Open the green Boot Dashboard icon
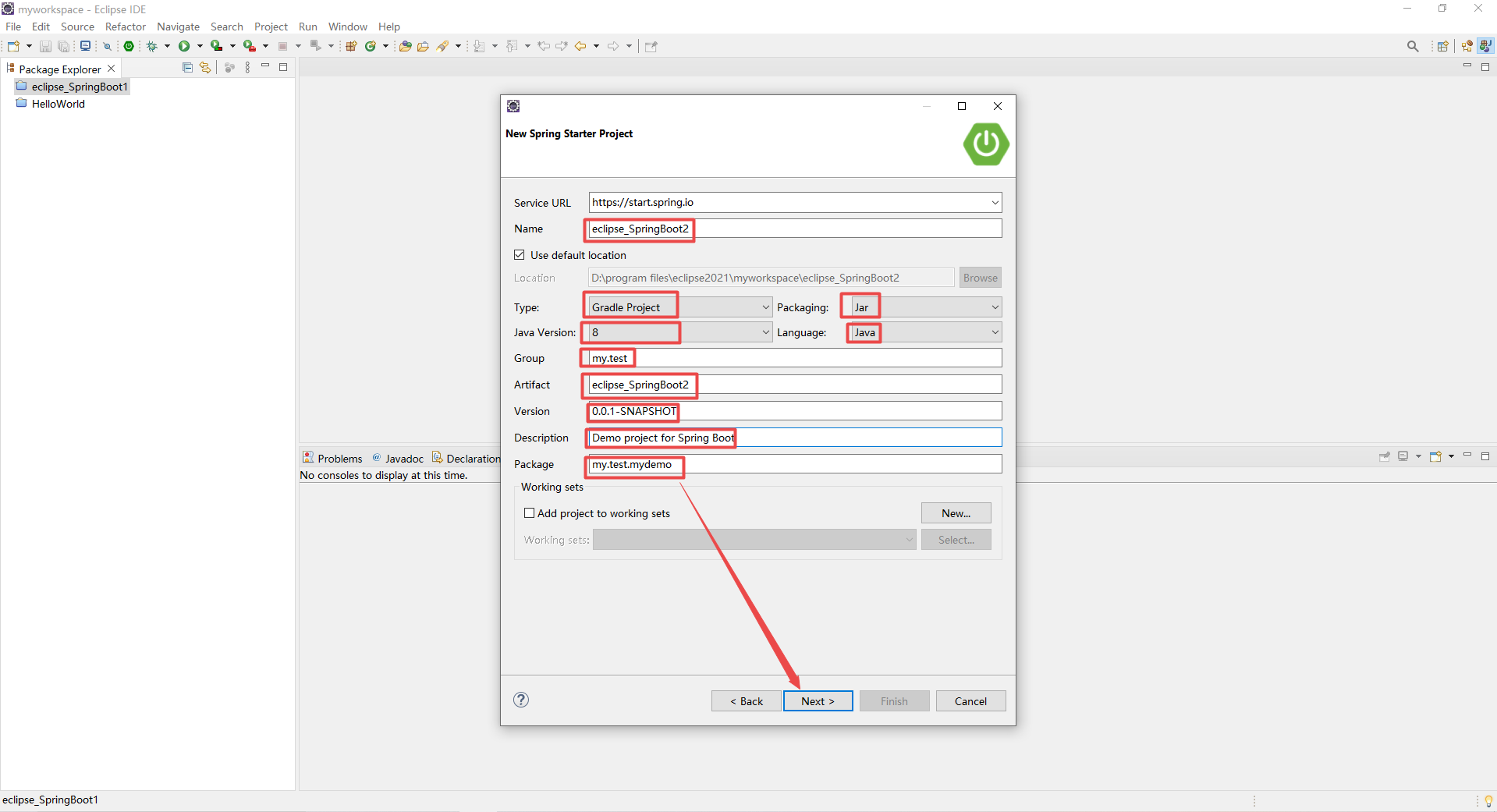The width and height of the screenshot is (1497, 812). [129, 46]
